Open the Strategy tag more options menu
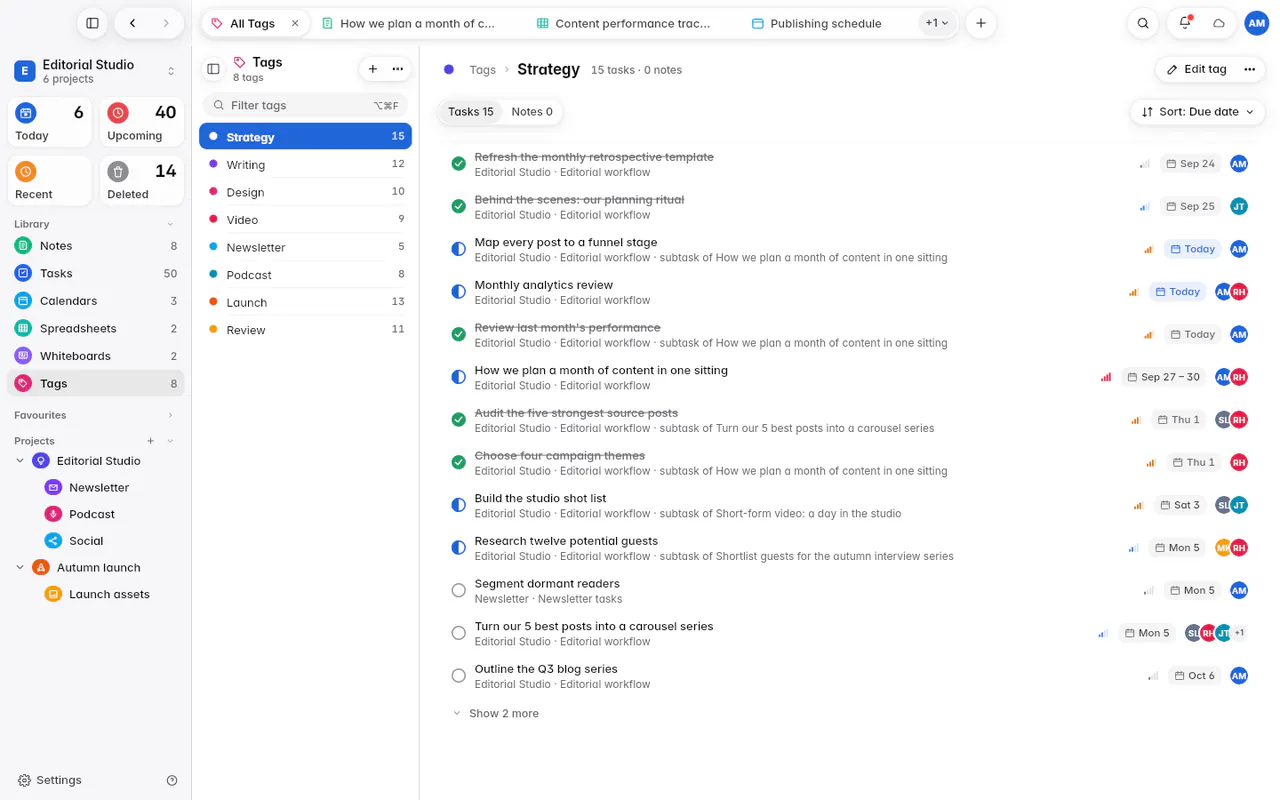Viewport: 1280px width, 800px height. [x=1249, y=69]
